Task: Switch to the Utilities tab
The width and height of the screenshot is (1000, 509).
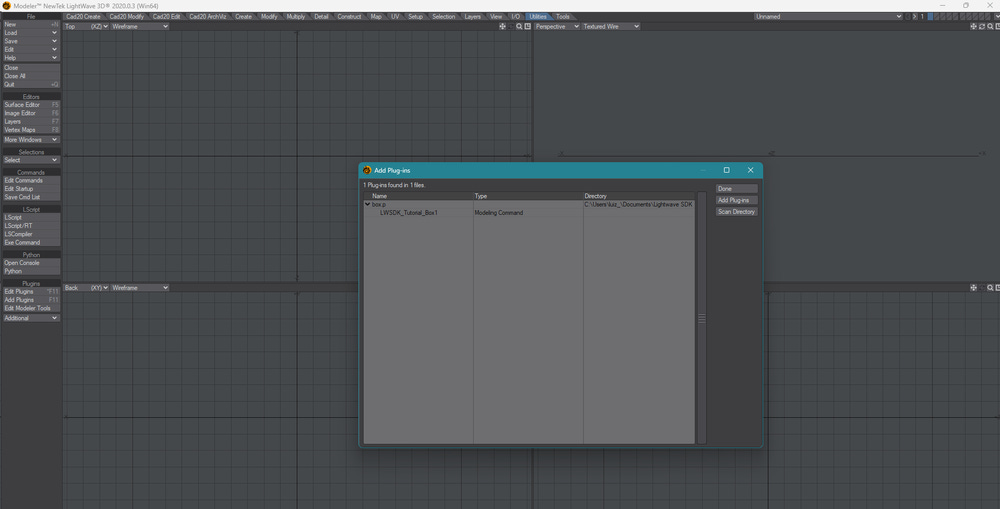Action: [538, 17]
